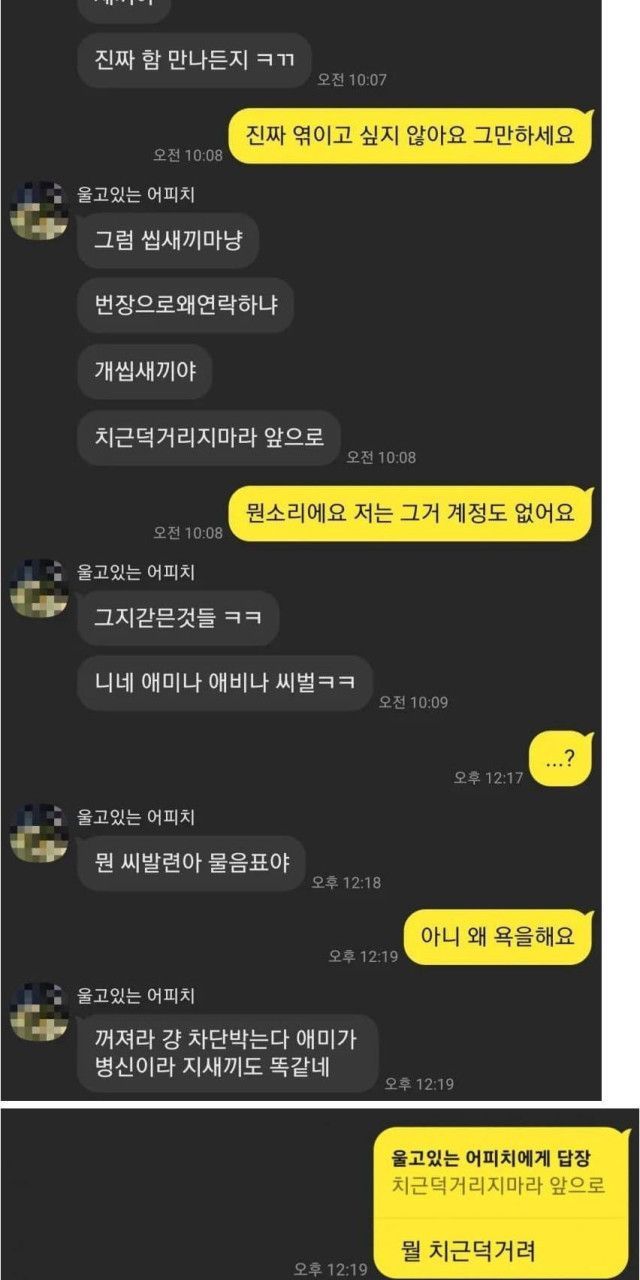
Task: Select yellow bubble '뭔소리에요 저는 그거 계정도 없어요'
Action: coord(410,514)
